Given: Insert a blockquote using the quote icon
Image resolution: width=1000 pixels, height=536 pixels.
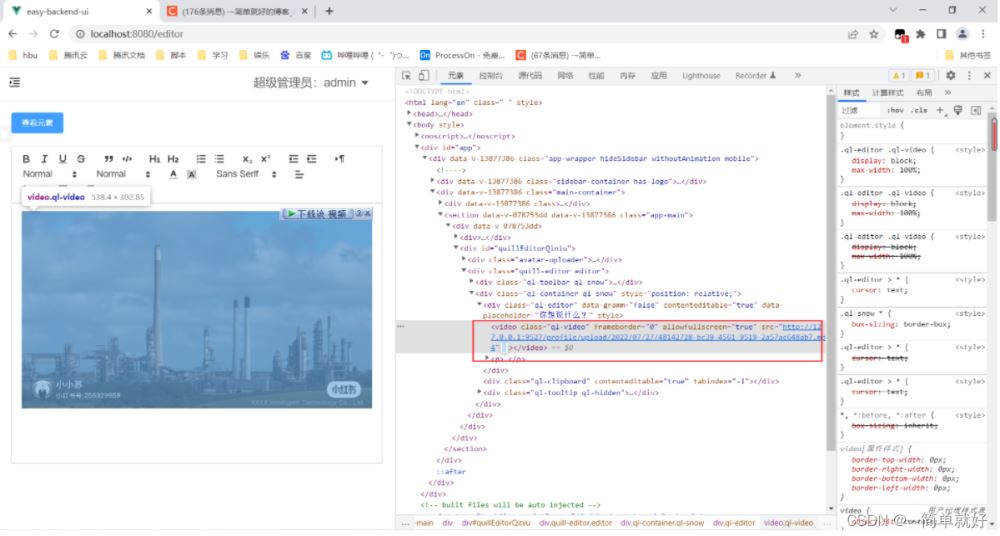Looking at the screenshot, I should (109, 159).
